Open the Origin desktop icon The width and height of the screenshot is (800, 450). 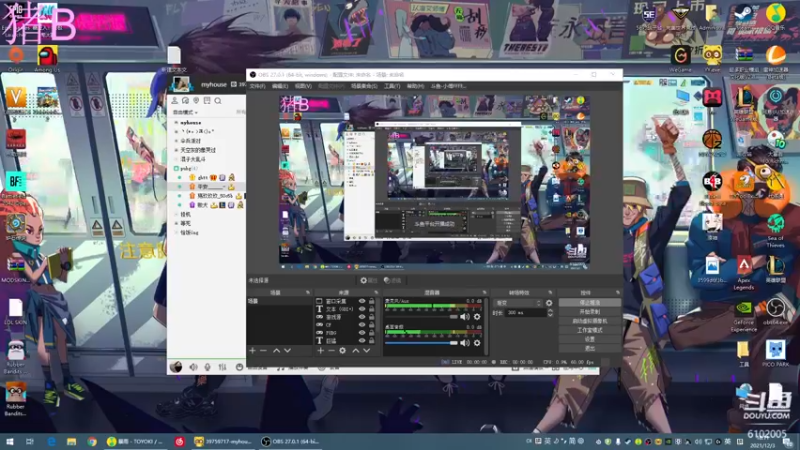[x=16, y=58]
